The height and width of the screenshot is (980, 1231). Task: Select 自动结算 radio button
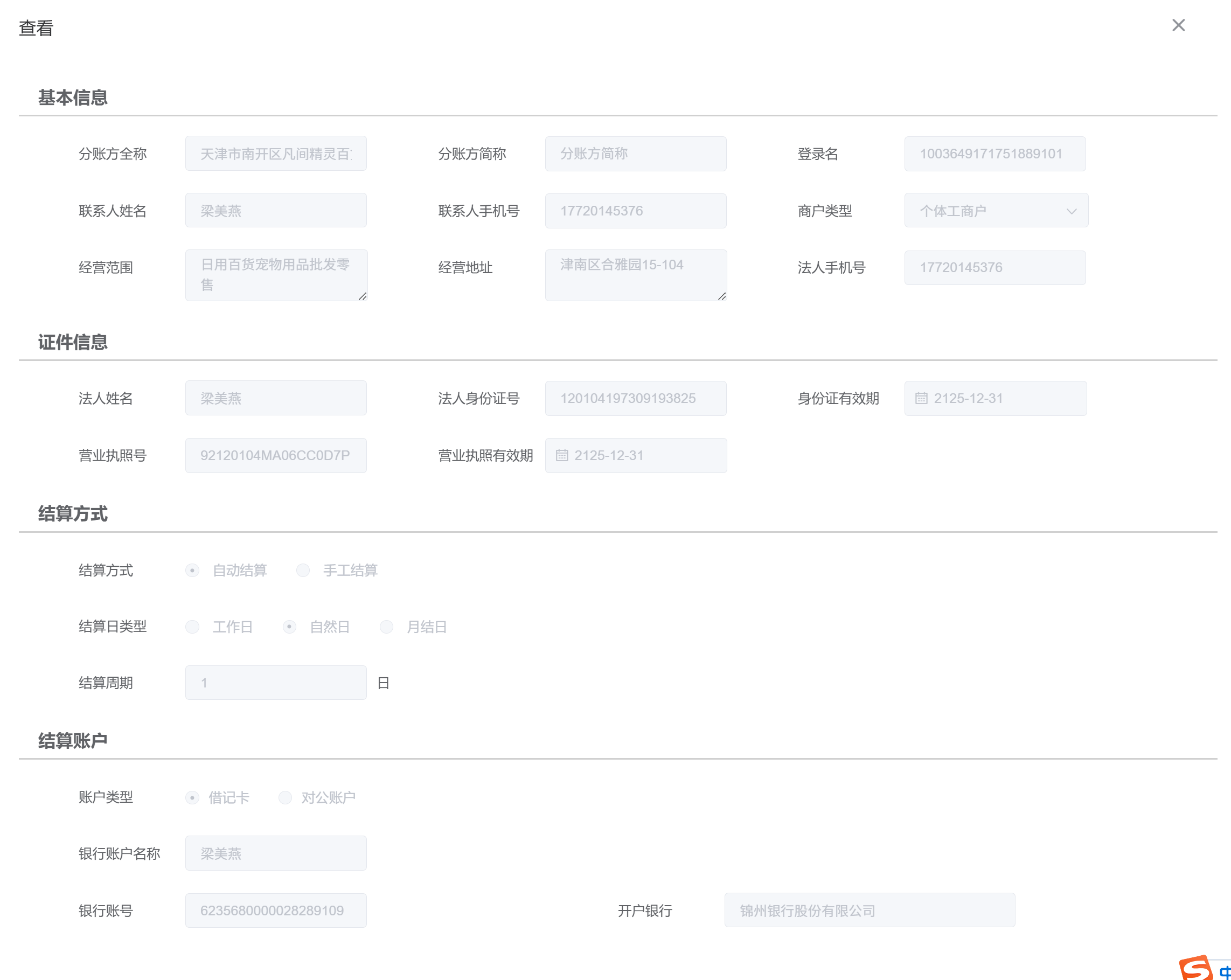pos(192,570)
